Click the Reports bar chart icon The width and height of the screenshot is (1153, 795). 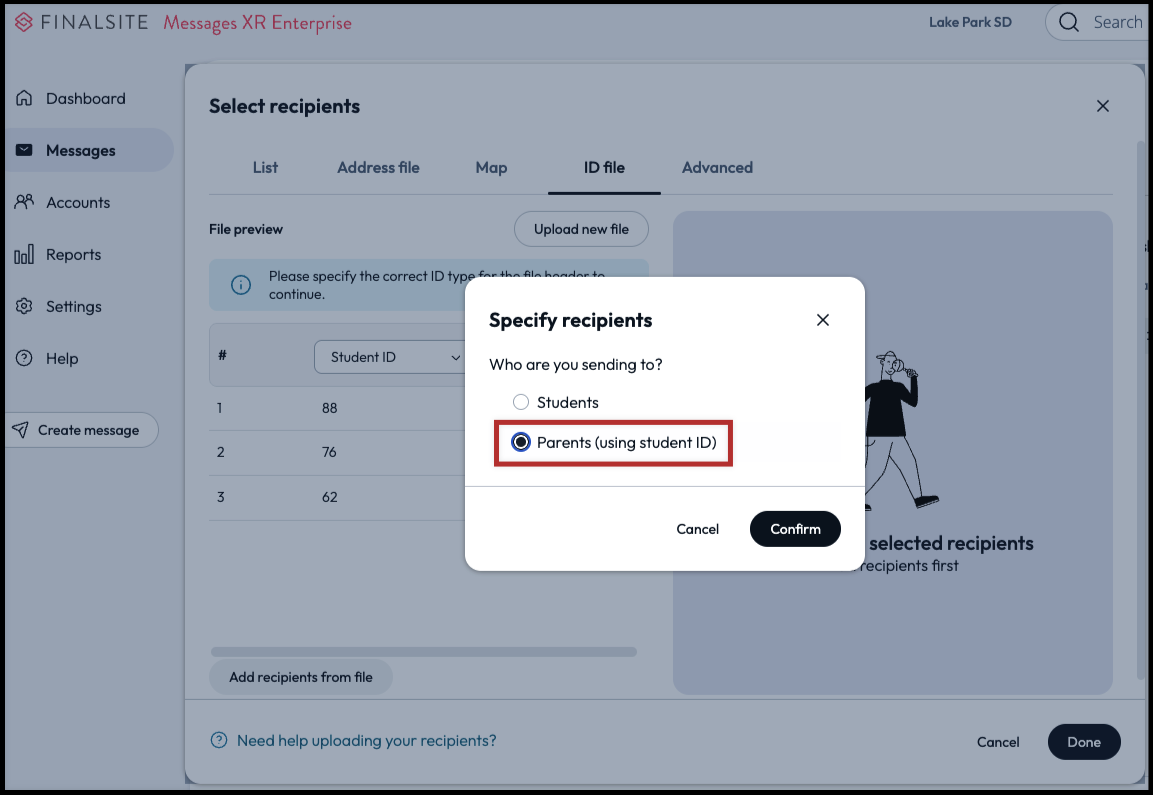click(25, 255)
